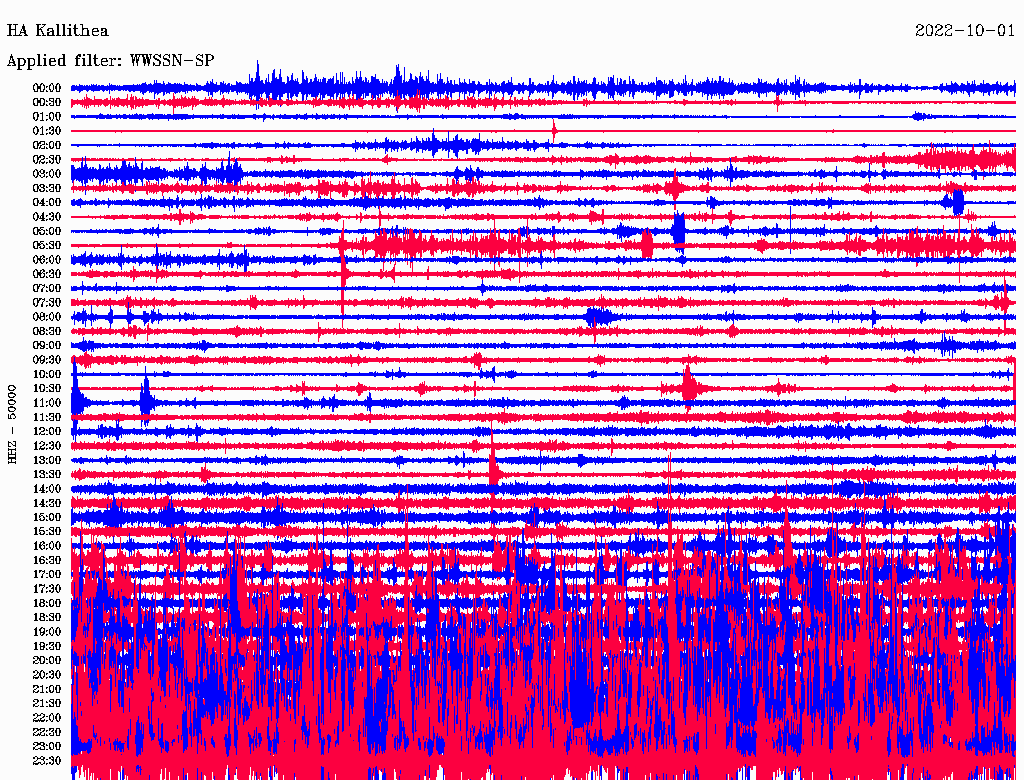Select the 00:30 time label
This screenshot has width=1024, height=780.
pos(47,103)
